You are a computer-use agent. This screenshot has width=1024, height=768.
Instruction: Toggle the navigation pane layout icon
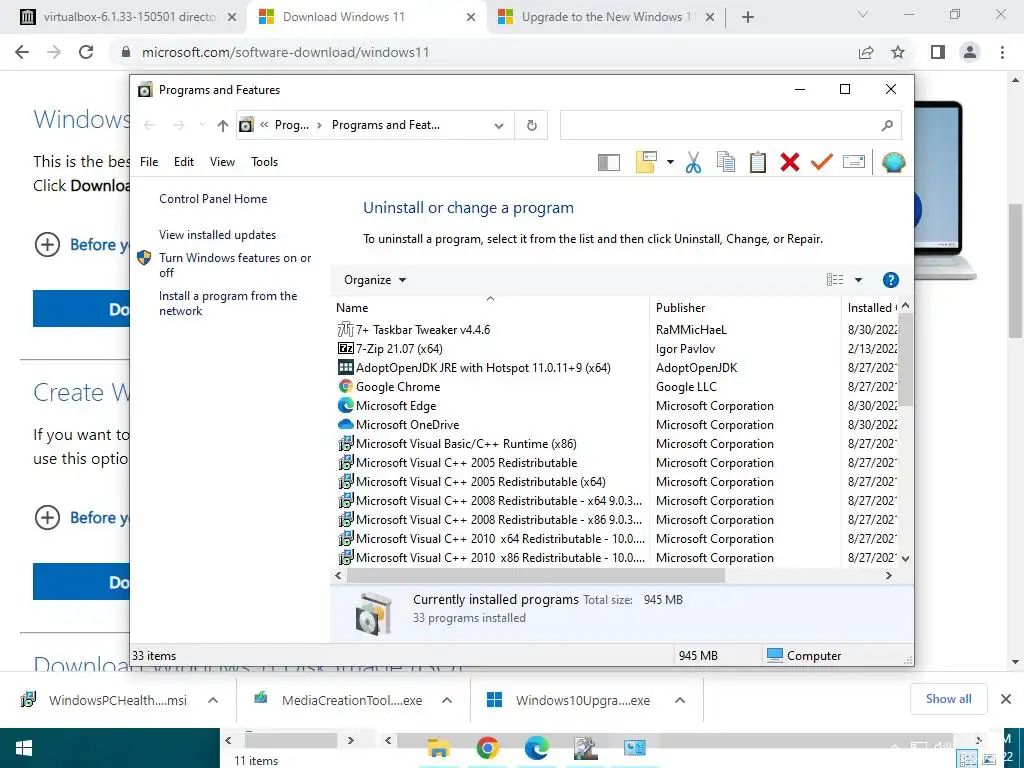point(609,162)
